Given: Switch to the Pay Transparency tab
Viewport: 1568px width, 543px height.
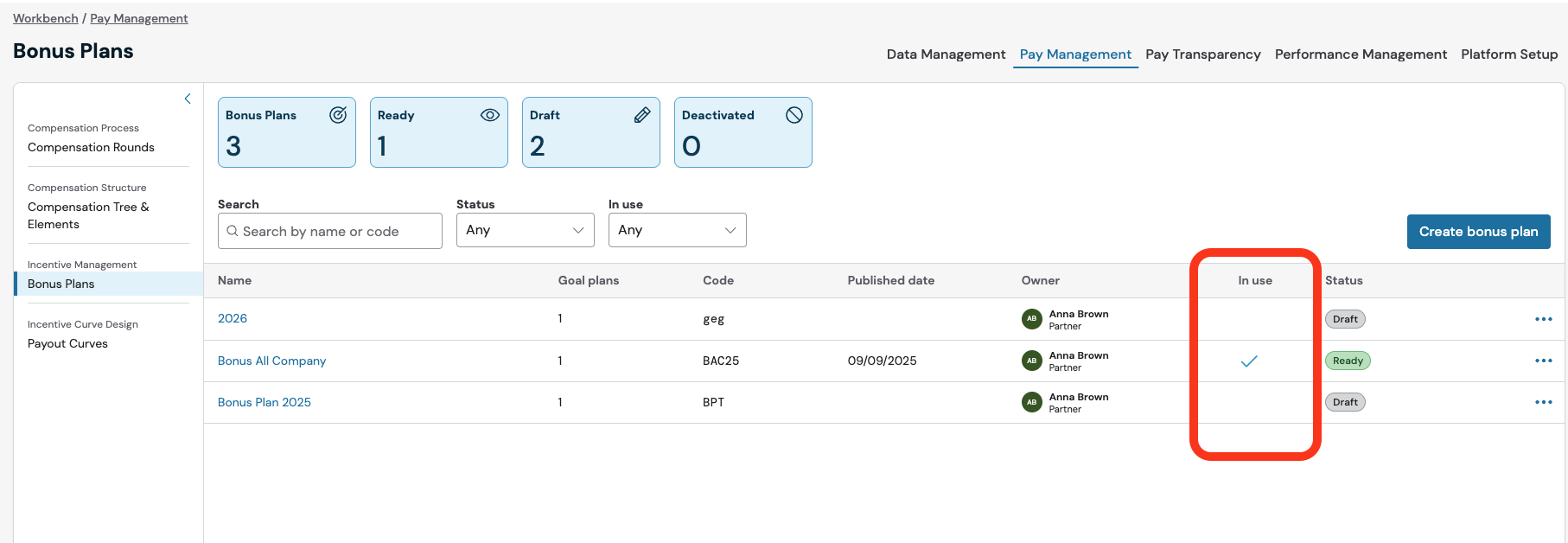Looking at the screenshot, I should click(x=1202, y=54).
